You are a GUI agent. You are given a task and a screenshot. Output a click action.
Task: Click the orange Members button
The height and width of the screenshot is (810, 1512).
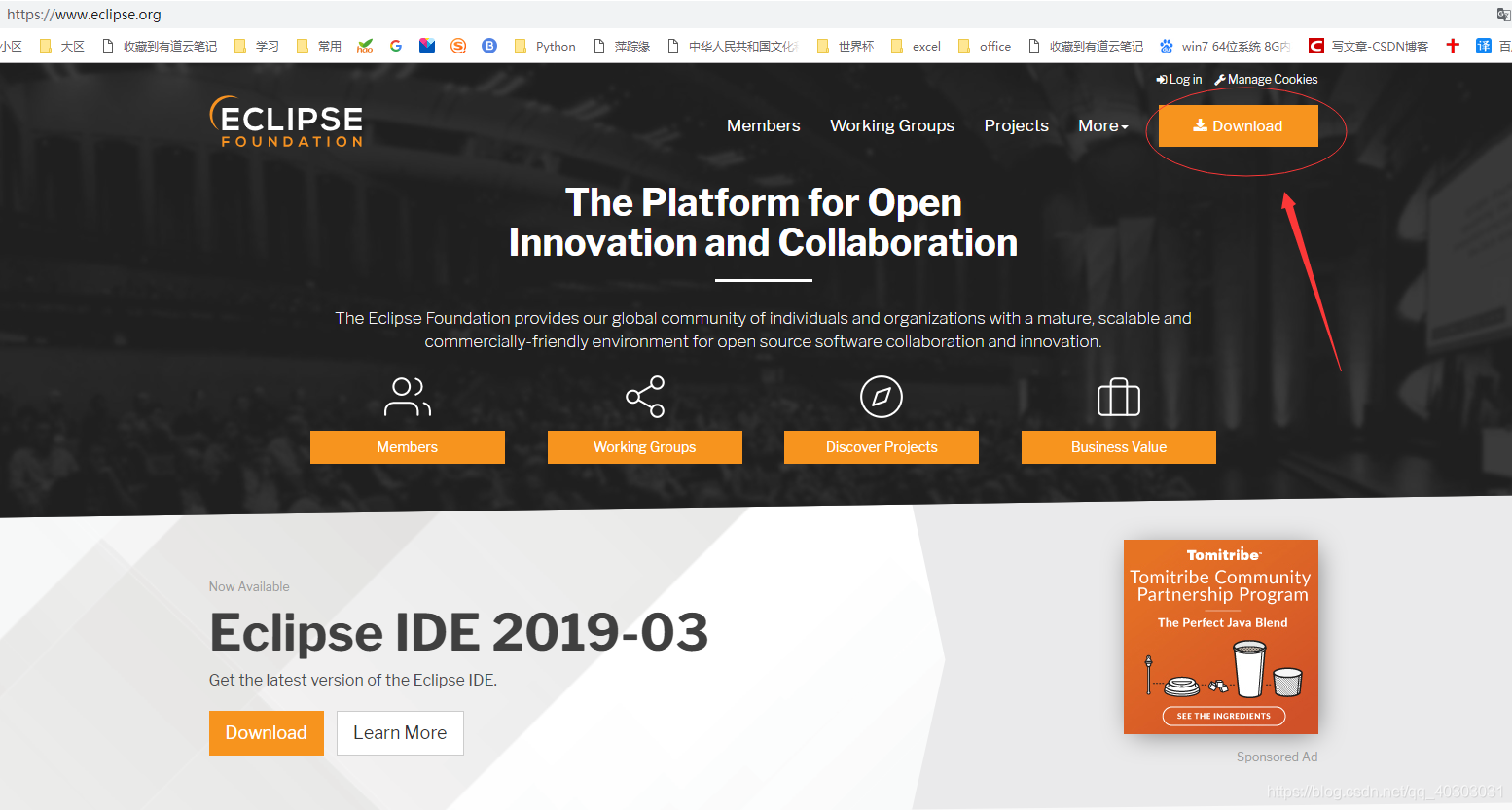(408, 447)
